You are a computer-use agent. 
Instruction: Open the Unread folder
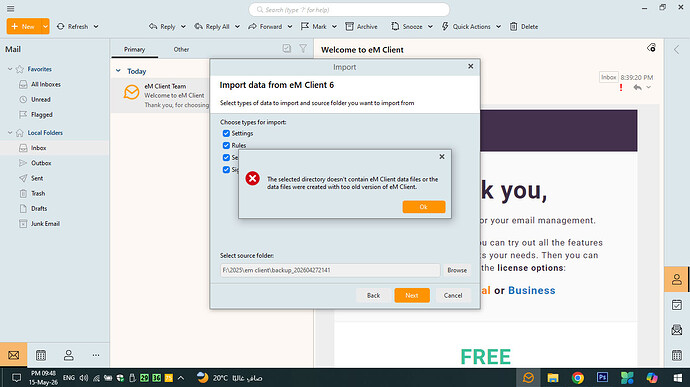(40, 100)
